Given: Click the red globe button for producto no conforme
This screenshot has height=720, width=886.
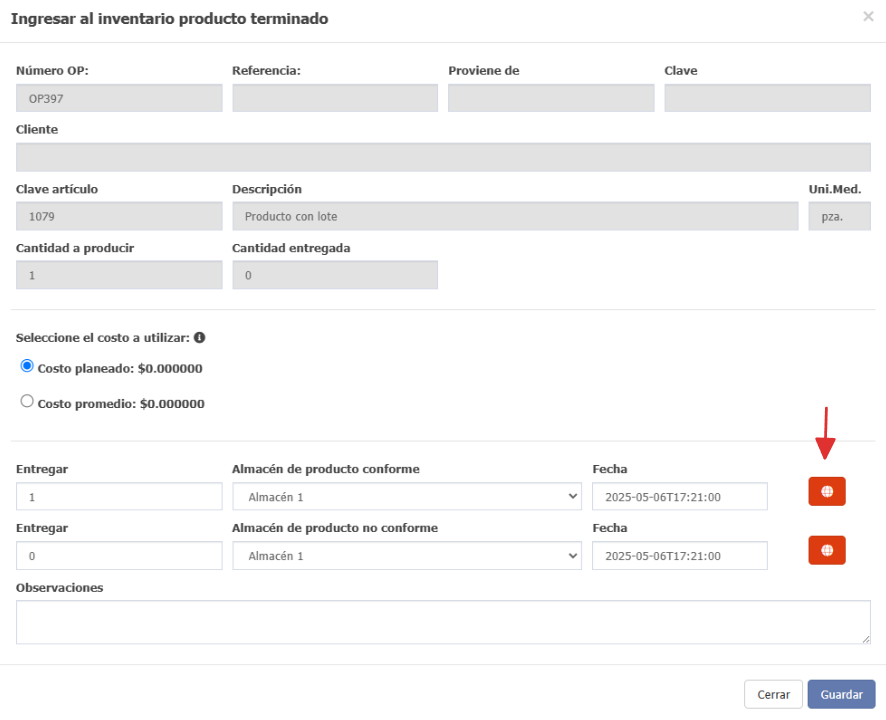Looking at the screenshot, I should (x=827, y=550).
